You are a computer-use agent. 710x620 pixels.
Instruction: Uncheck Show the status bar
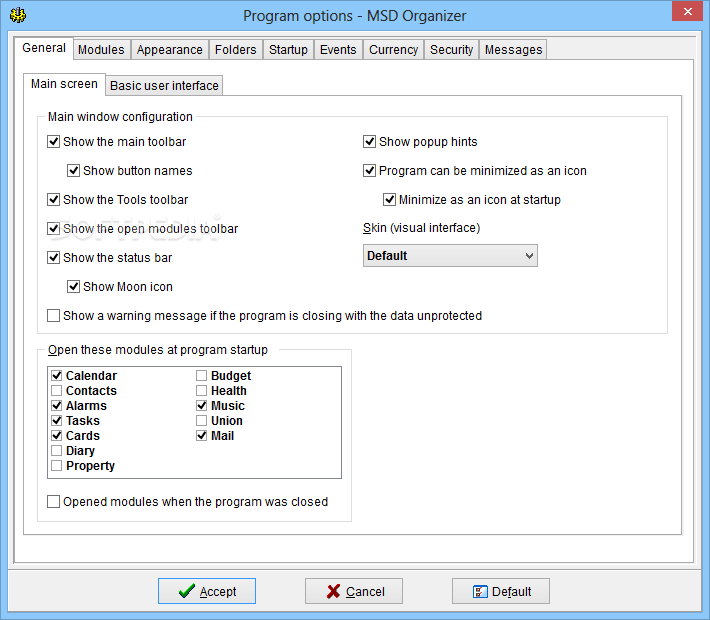click(x=53, y=258)
